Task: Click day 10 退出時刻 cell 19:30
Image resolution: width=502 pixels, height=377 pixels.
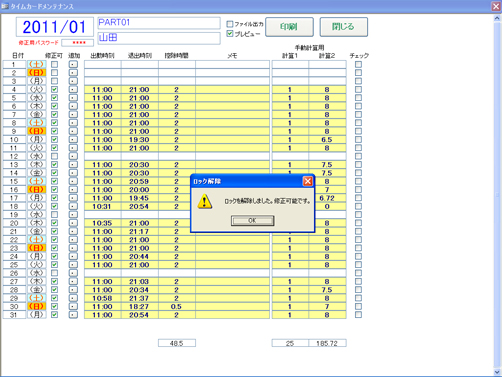Action: [x=140, y=140]
